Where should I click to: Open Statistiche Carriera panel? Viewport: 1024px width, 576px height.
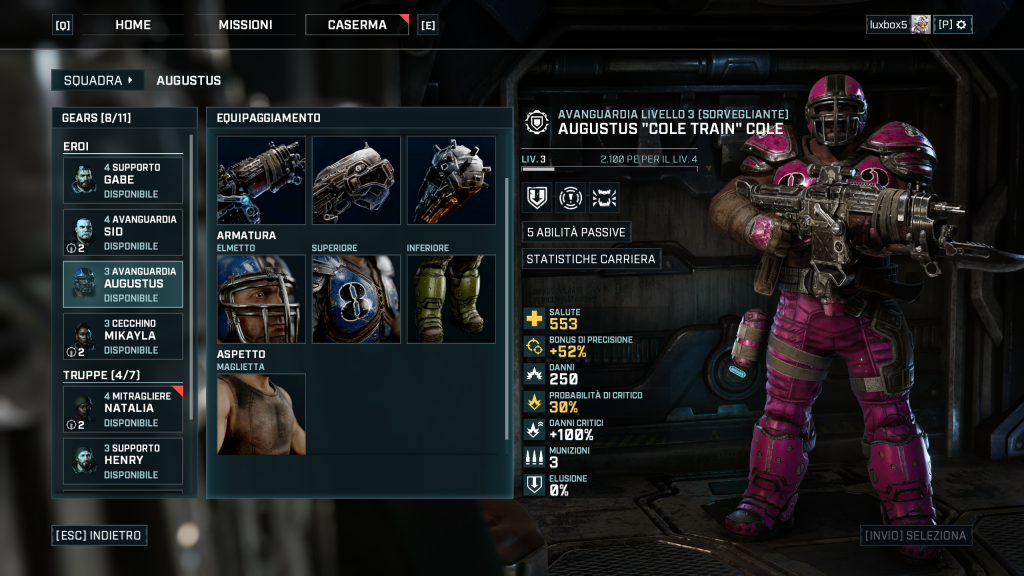point(591,259)
